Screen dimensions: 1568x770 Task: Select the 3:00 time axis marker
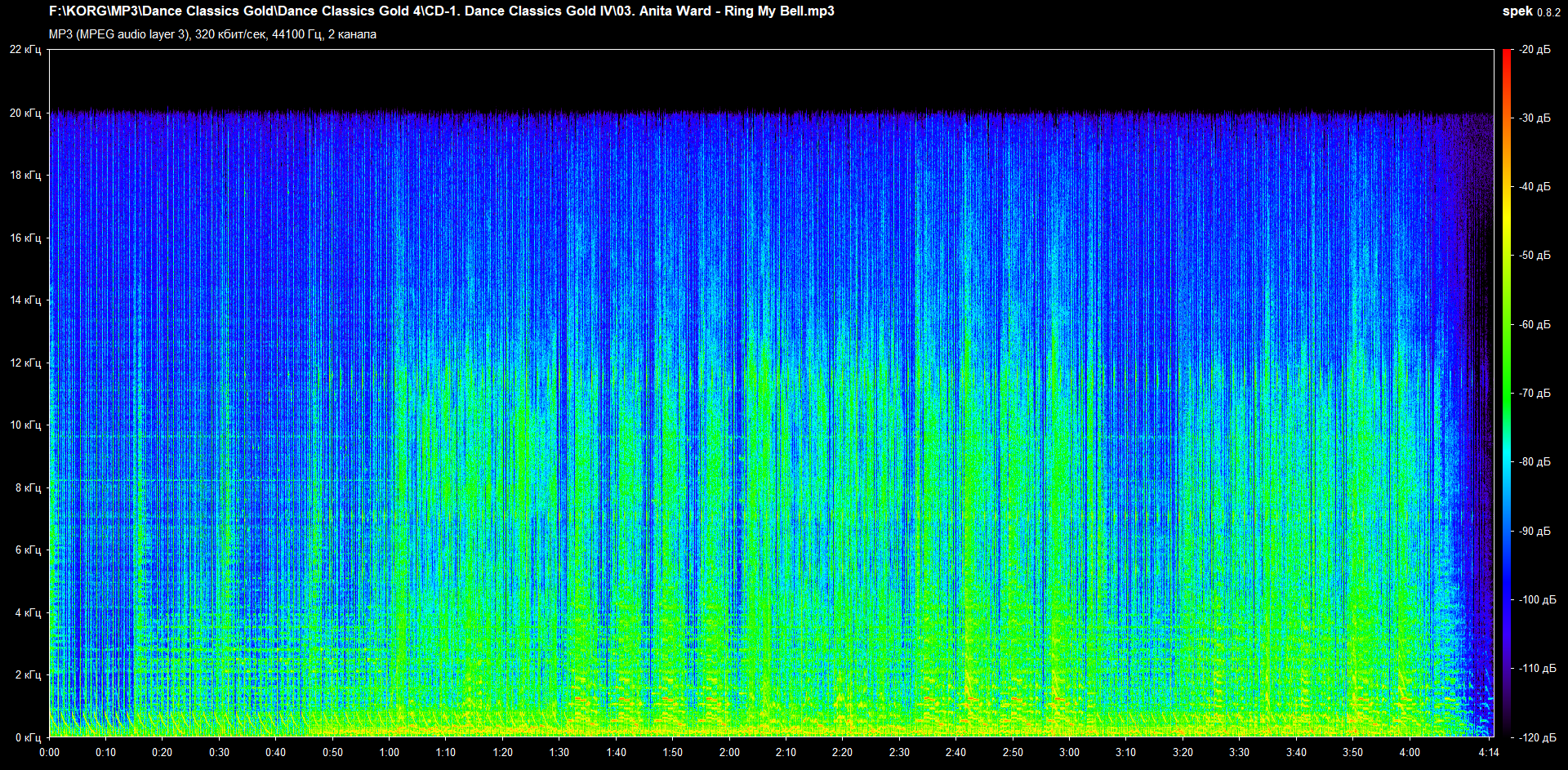coord(1069,752)
